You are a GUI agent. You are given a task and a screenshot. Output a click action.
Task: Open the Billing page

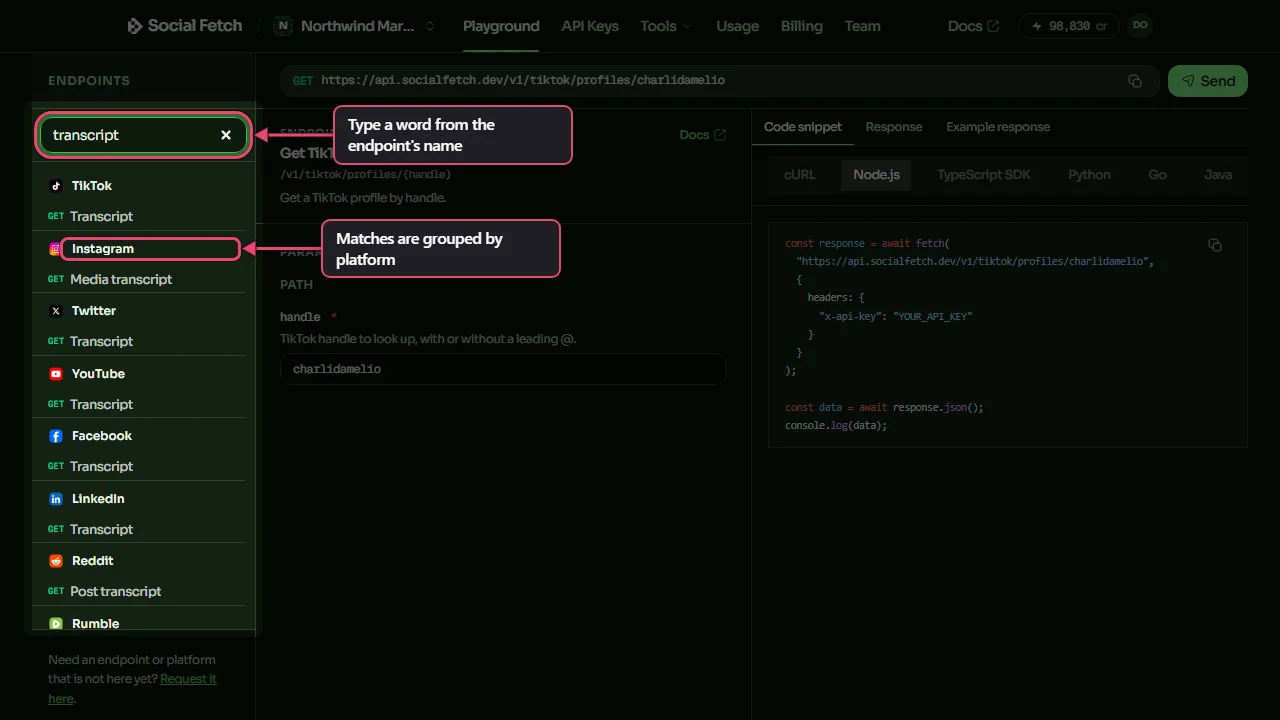802,26
